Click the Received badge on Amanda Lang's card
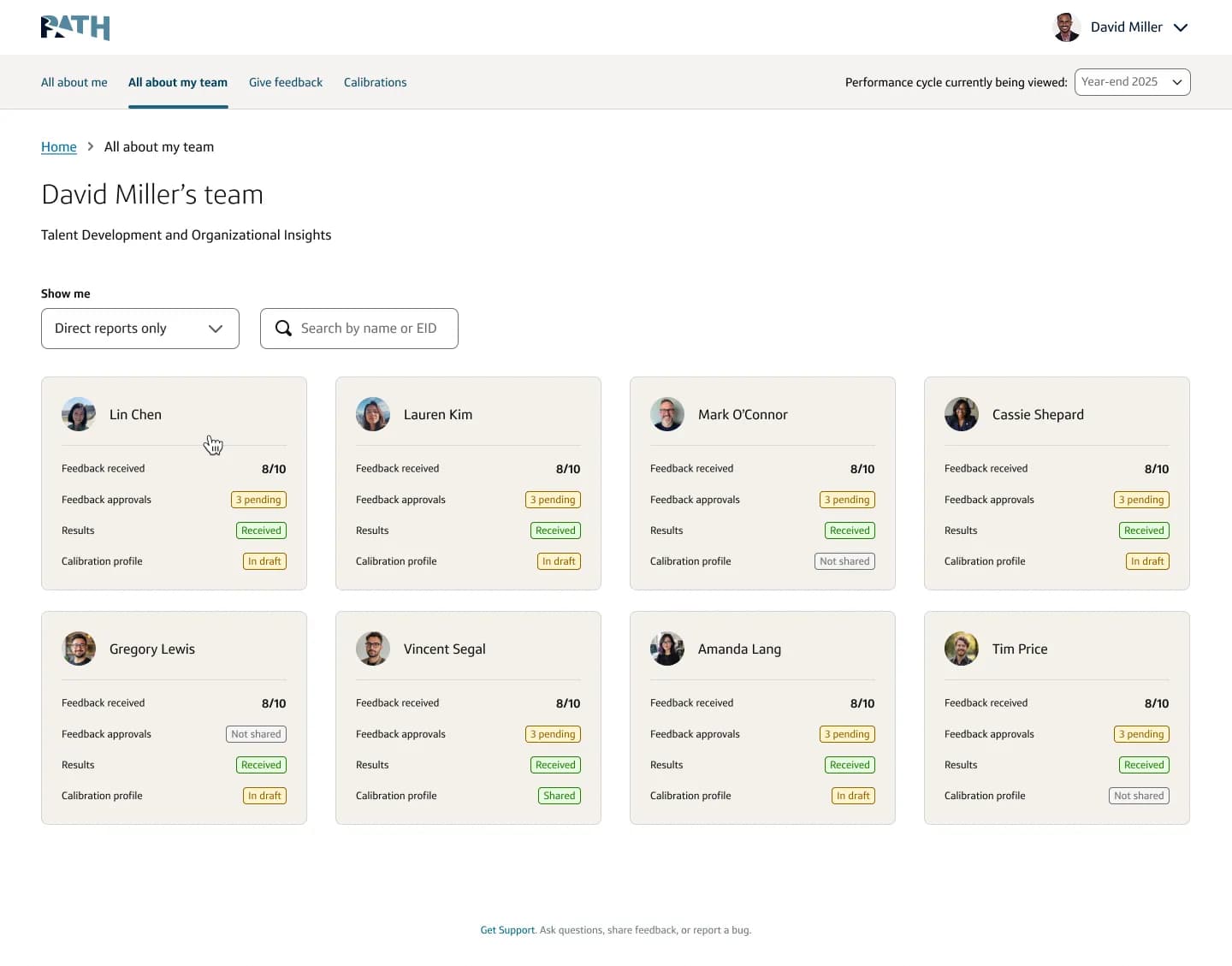This screenshot has width=1232, height=966. (850, 765)
